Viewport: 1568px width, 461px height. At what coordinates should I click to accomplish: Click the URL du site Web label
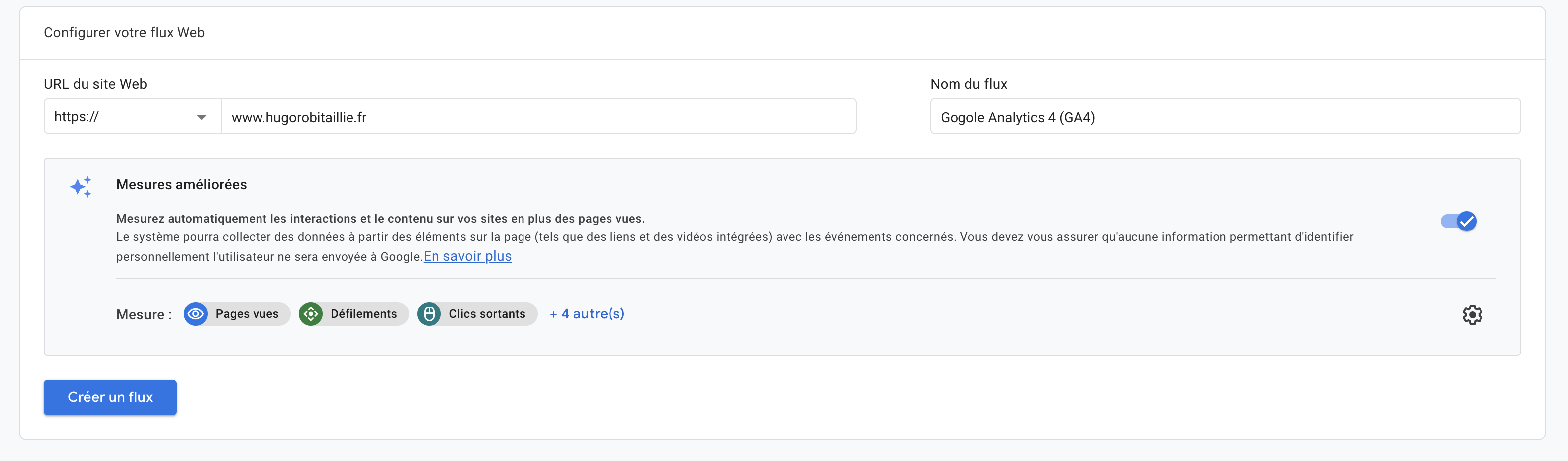[x=95, y=84]
